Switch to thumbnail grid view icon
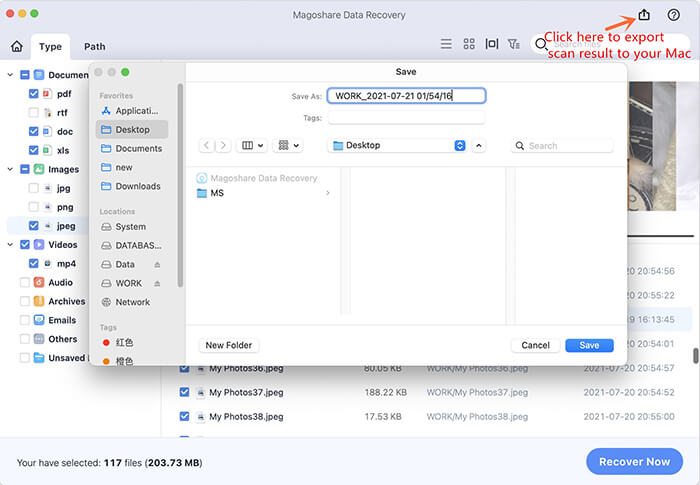 tap(469, 44)
